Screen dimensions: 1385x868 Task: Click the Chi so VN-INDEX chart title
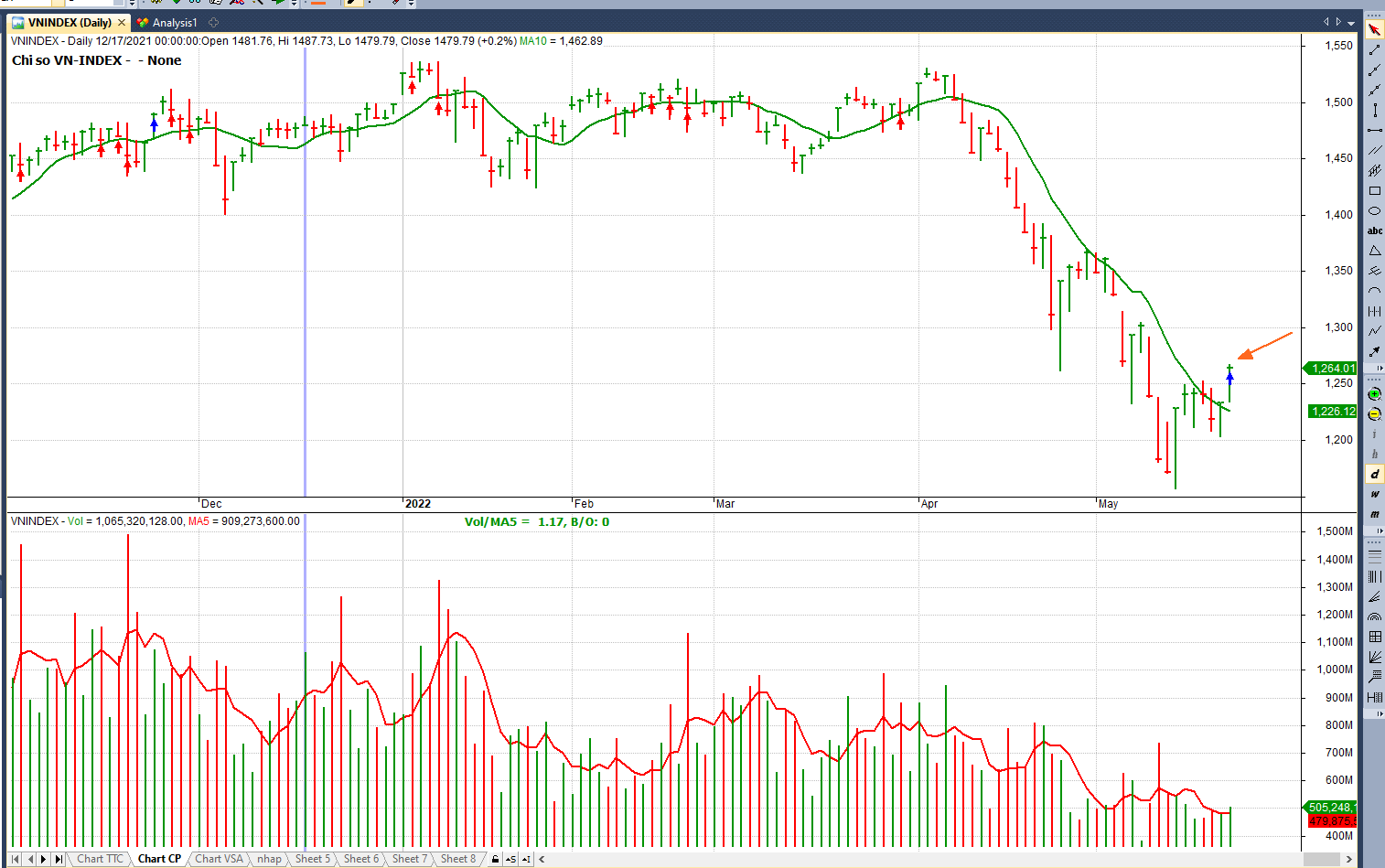pyautogui.click(x=96, y=60)
